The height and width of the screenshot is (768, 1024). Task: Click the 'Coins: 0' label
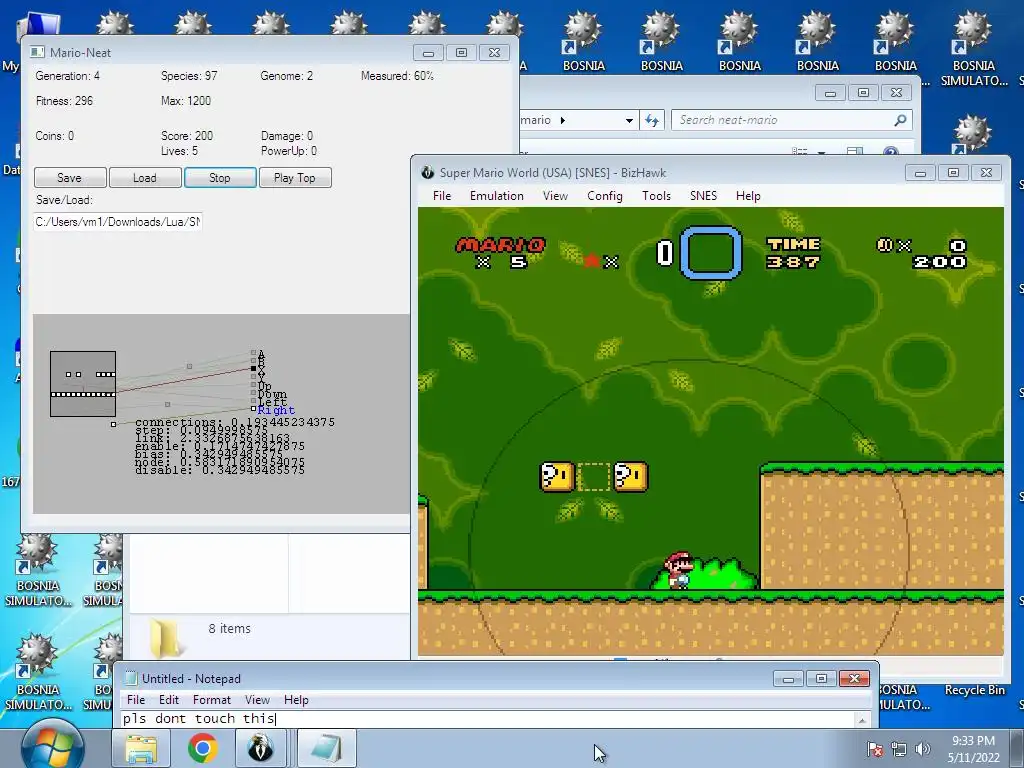tap(54, 136)
